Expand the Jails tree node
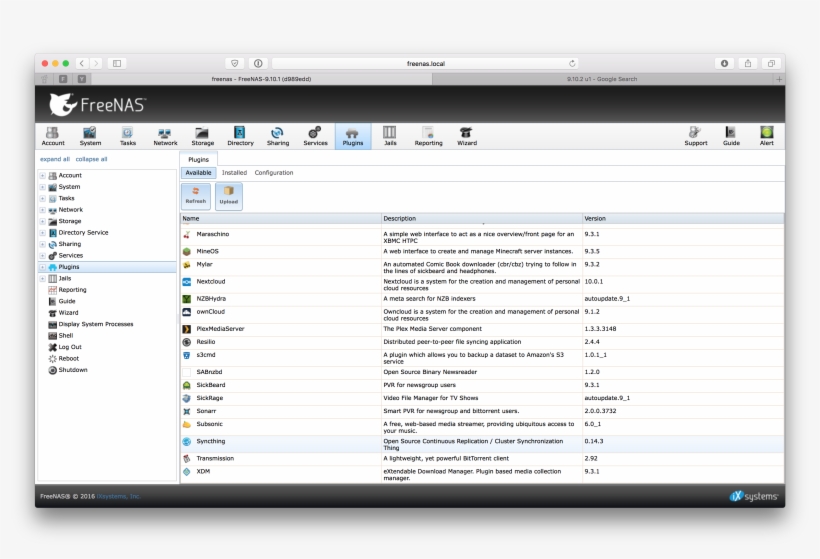Image resolution: width=820 pixels, height=559 pixels. (x=42, y=279)
